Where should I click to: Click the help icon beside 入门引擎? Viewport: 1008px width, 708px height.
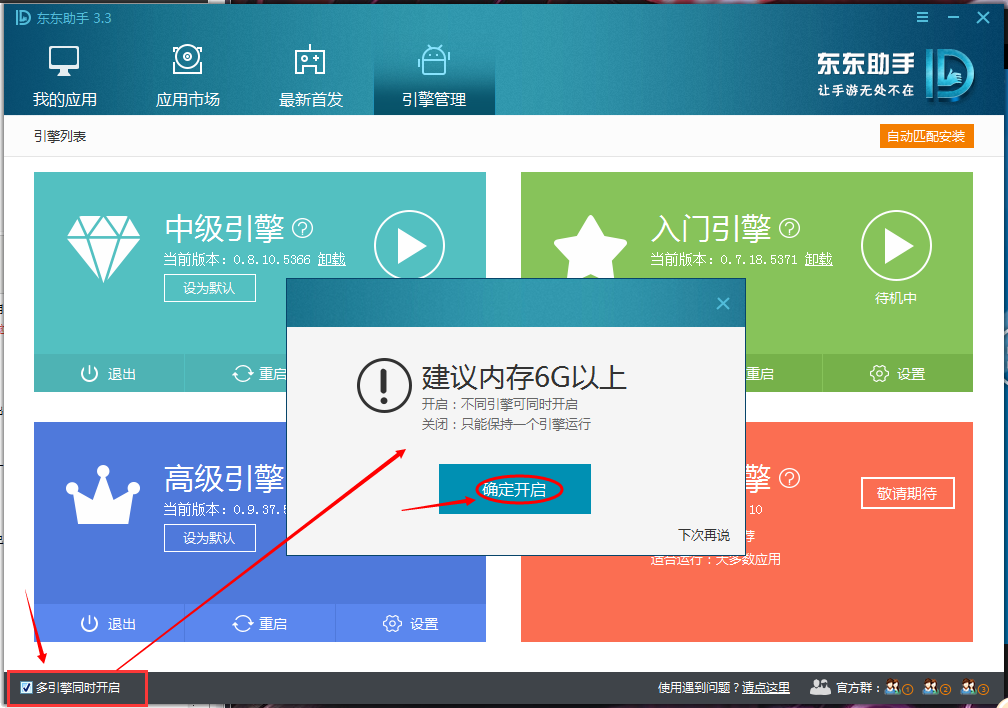click(789, 229)
